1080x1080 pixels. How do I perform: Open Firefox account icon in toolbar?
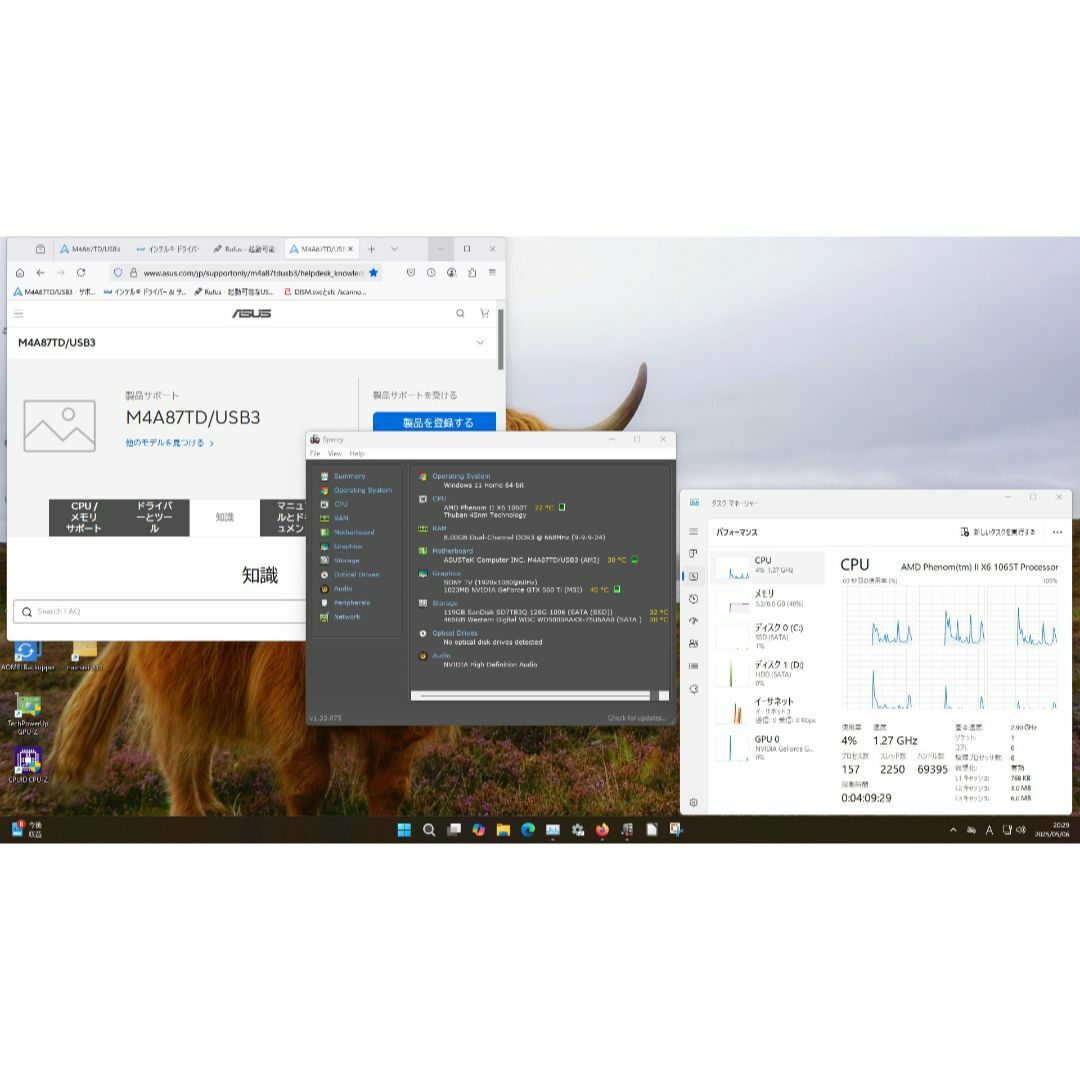click(452, 273)
